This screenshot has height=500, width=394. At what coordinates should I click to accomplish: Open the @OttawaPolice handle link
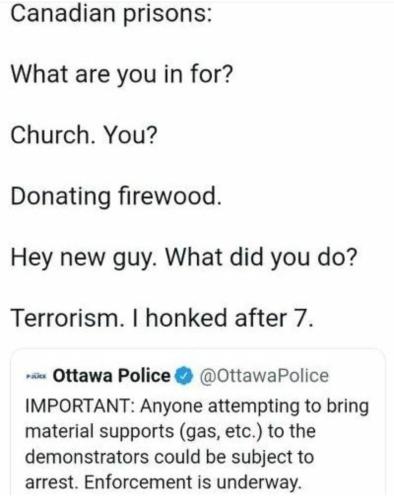(264, 376)
